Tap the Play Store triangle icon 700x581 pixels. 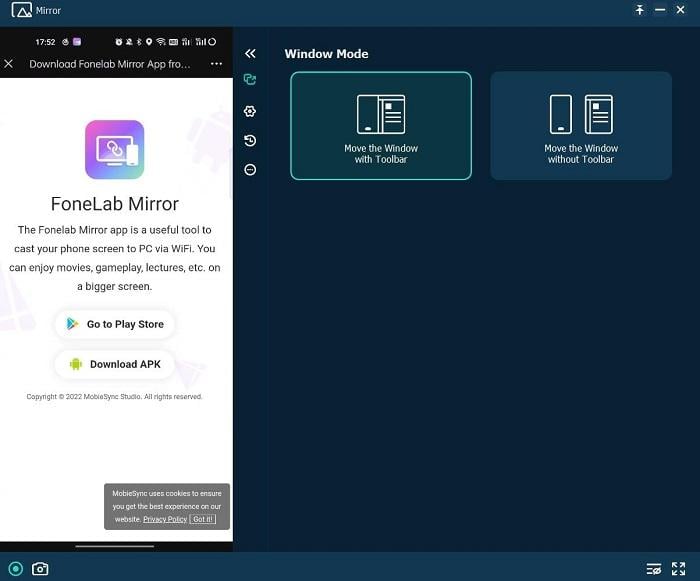72,324
